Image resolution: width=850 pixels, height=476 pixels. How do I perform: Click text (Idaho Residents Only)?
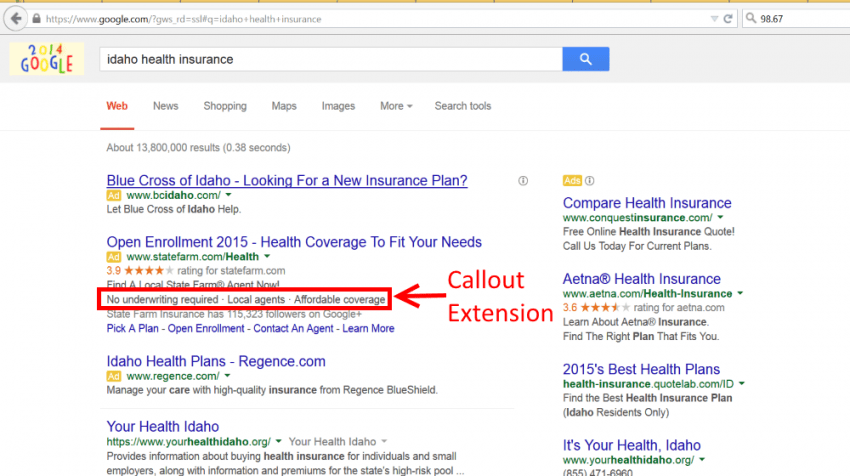pos(616,413)
